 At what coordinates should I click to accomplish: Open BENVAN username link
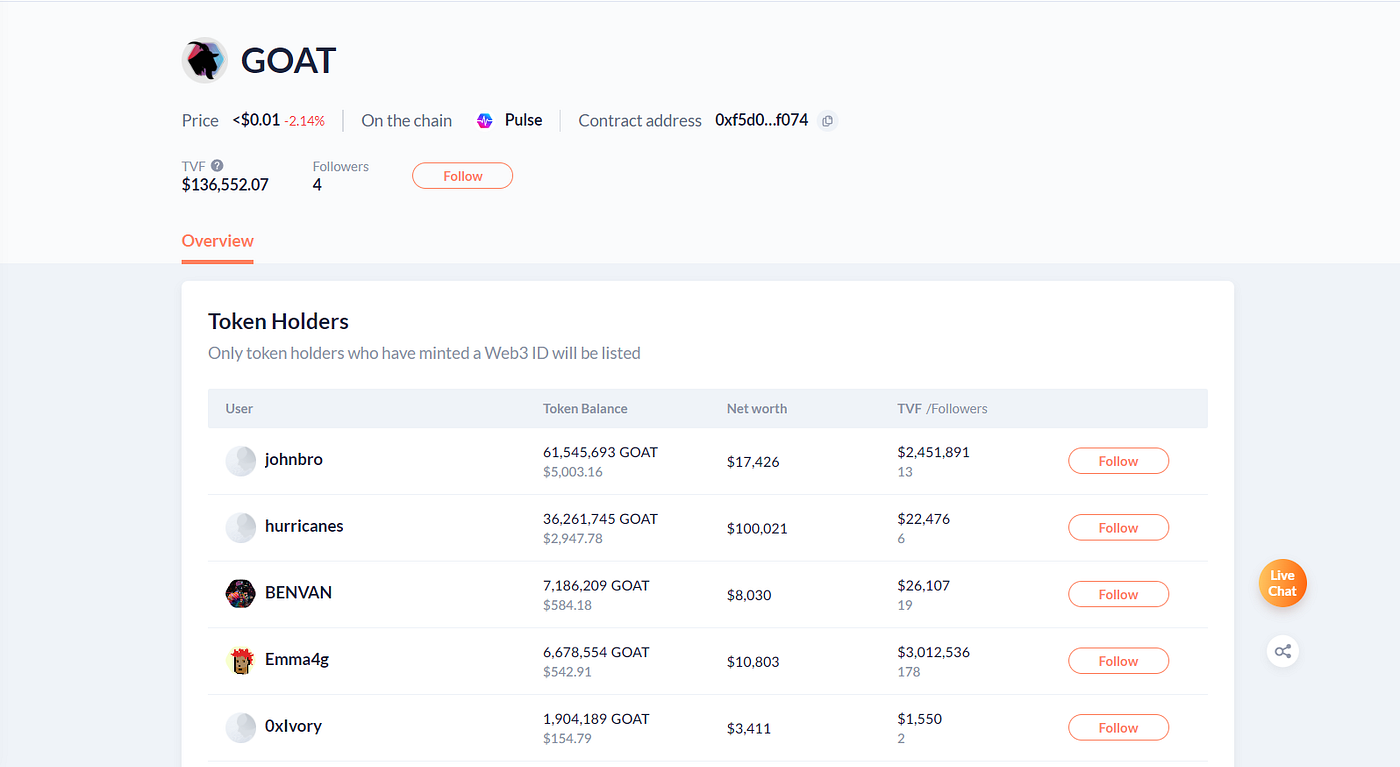tap(298, 593)
